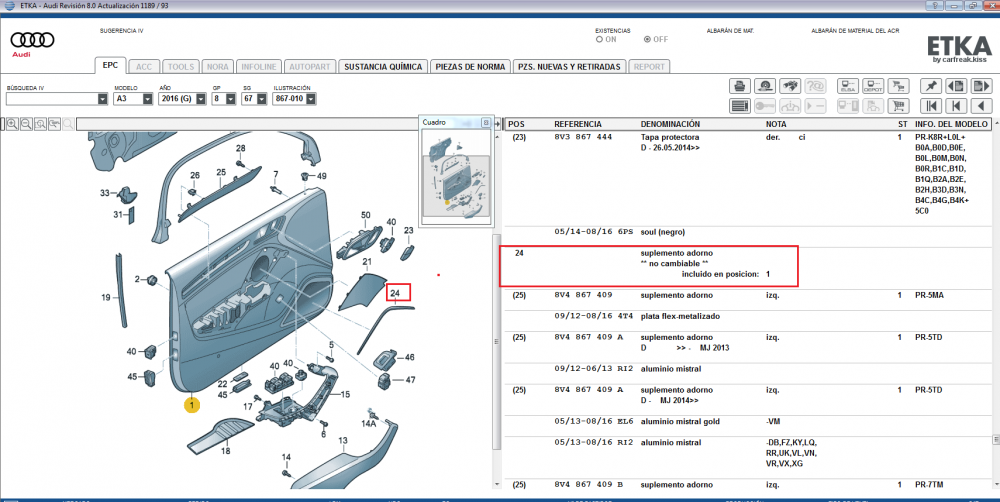
Task: Go to the previous illustration page icon
Action: click(x=956, y=86)
